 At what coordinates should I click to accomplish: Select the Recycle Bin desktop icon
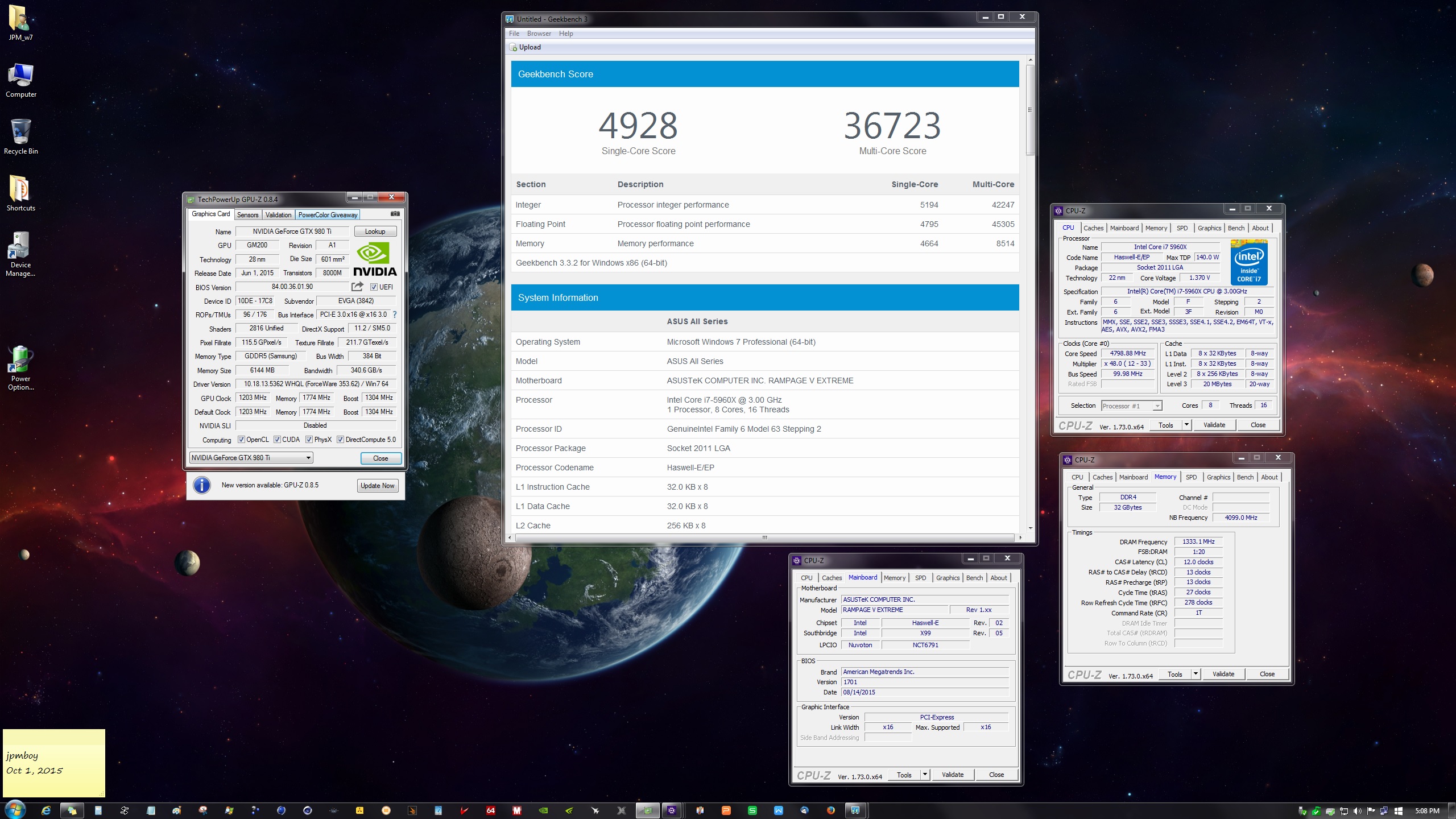(x=20, y=137)
